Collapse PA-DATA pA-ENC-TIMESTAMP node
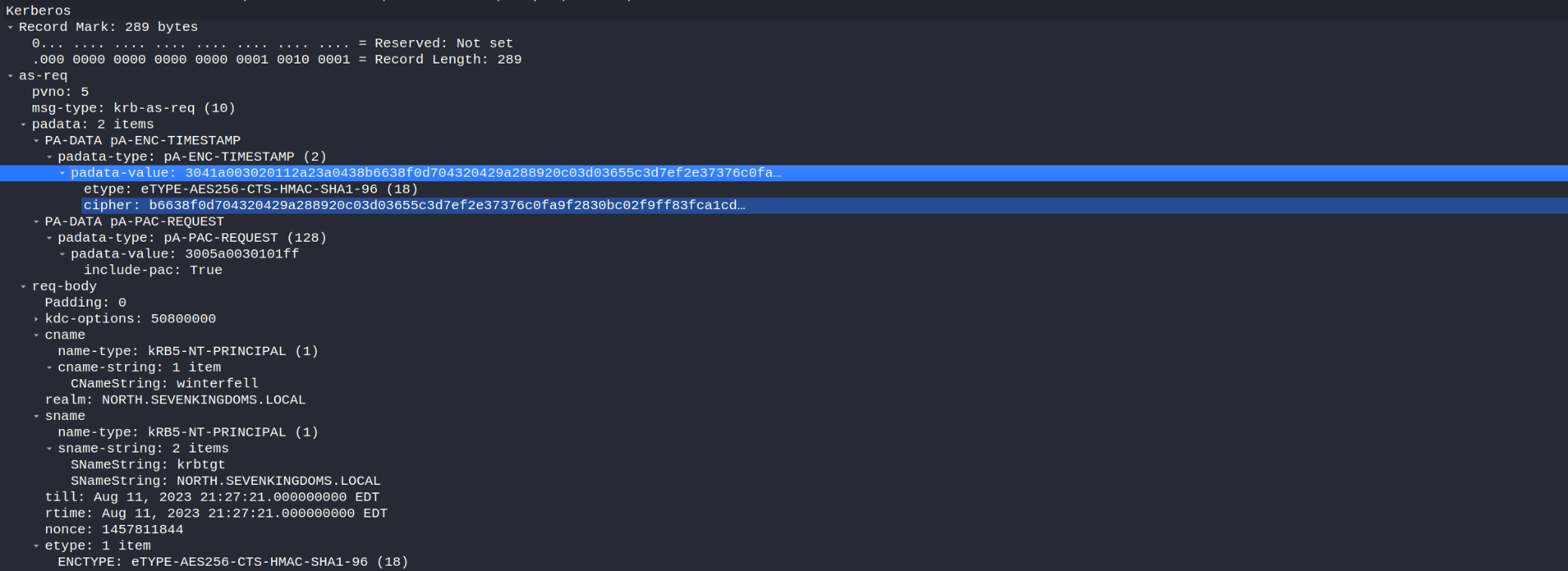This screenshot has width=1568, height=571. pyautogui.click(x=36, y=140)
